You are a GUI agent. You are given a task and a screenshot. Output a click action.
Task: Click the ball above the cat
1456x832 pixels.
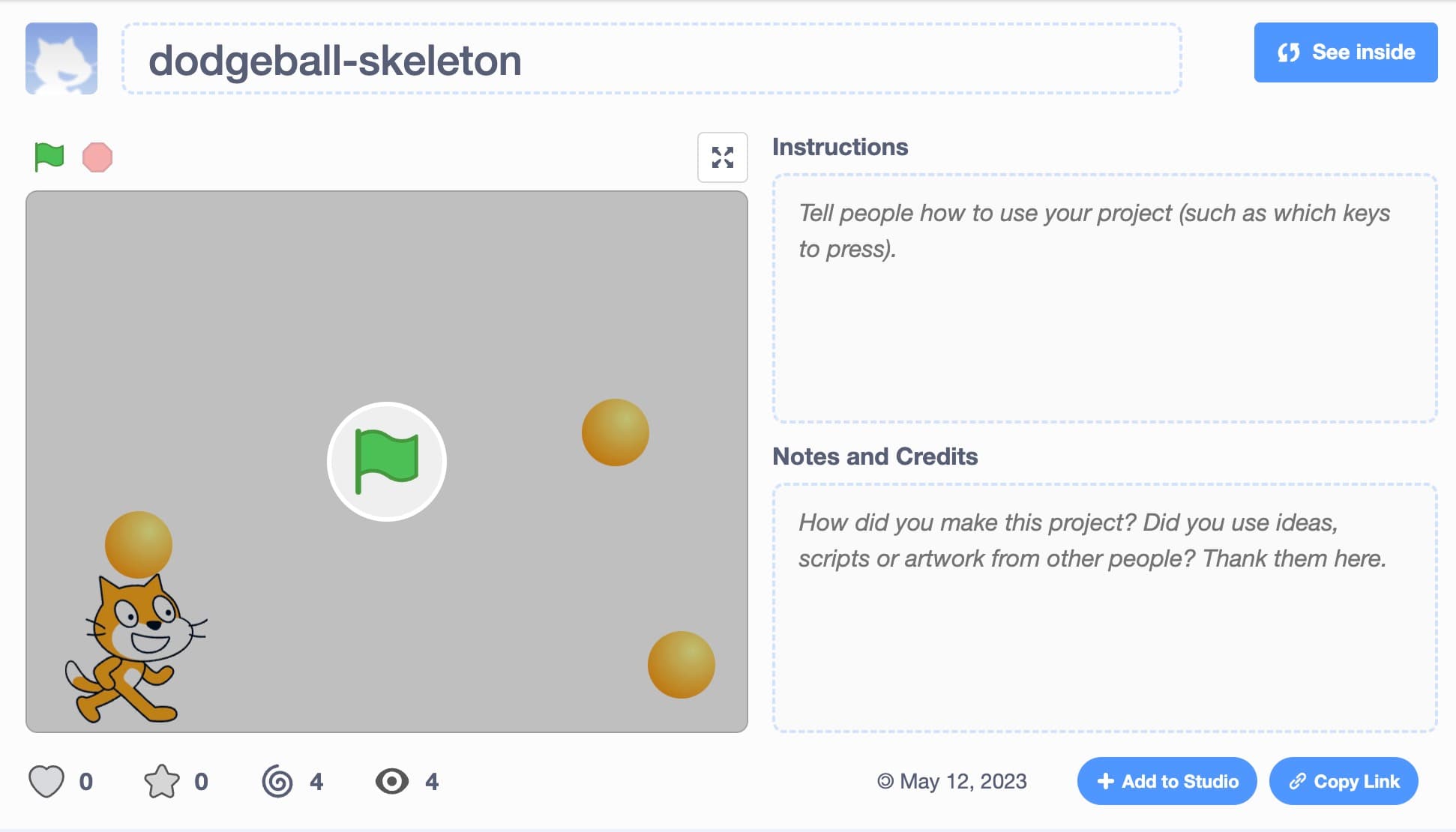139,545
